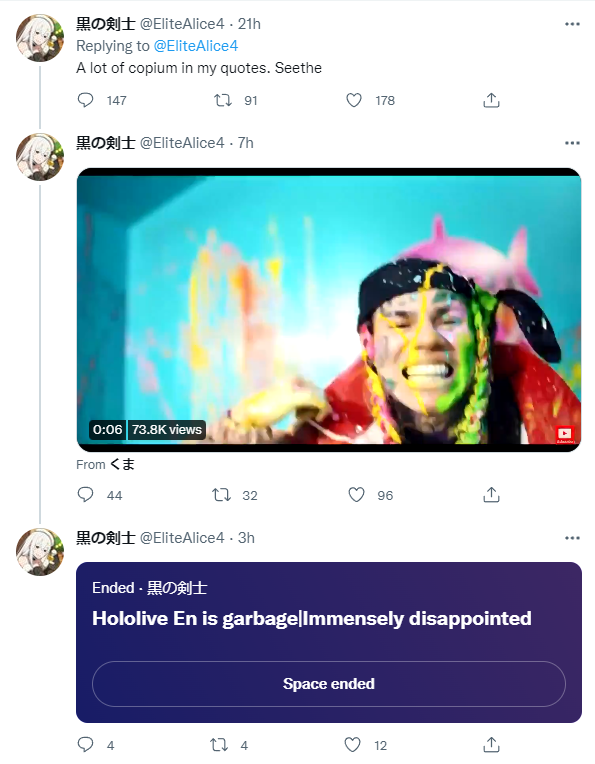The width and height of the screenshot is (595, 764).
Task: Reply to the Space tweet with 4 replies
Action: (85, 745)
